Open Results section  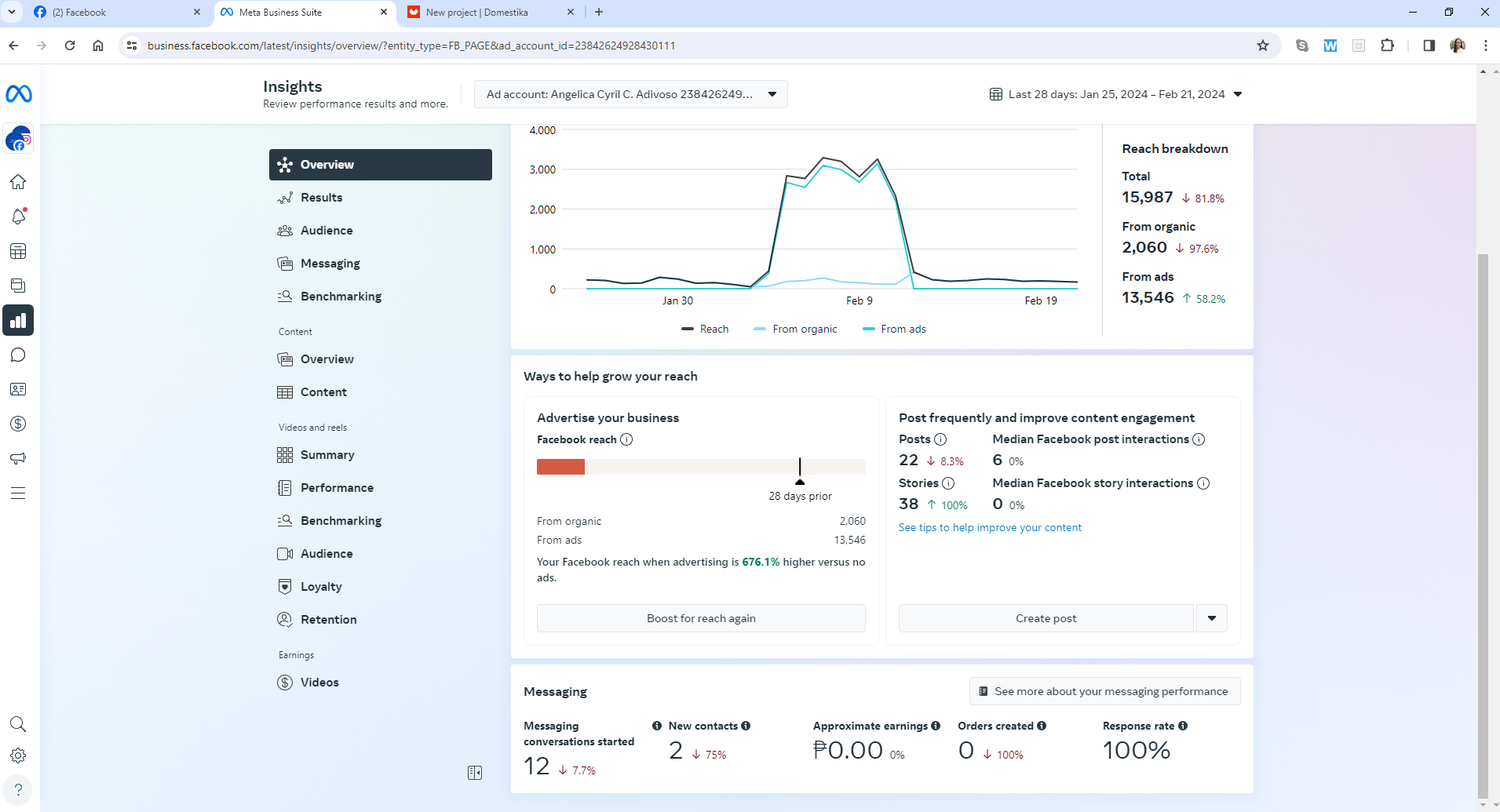click(381, 198)
